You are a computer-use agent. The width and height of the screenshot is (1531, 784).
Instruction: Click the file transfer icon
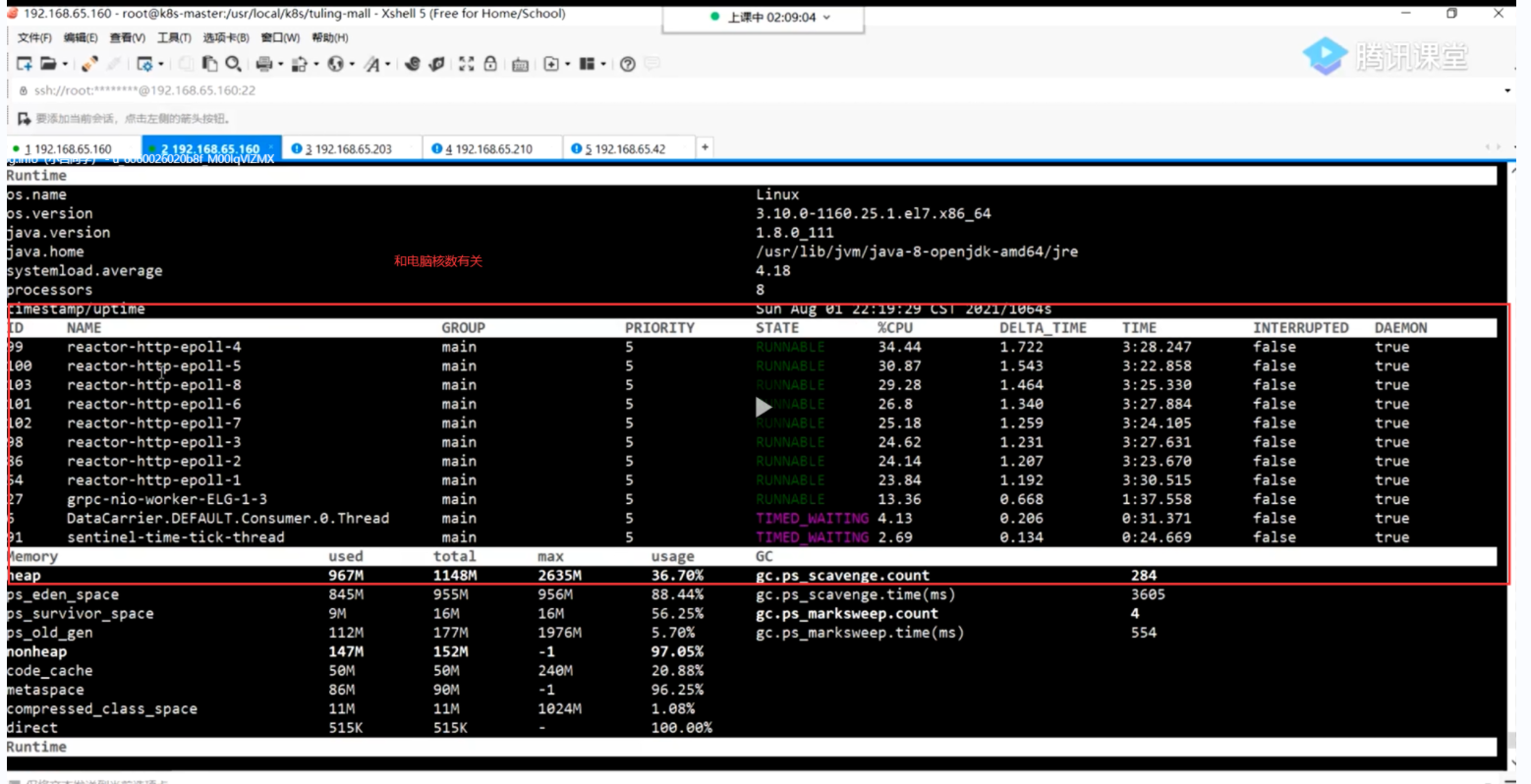coord(300,64)
